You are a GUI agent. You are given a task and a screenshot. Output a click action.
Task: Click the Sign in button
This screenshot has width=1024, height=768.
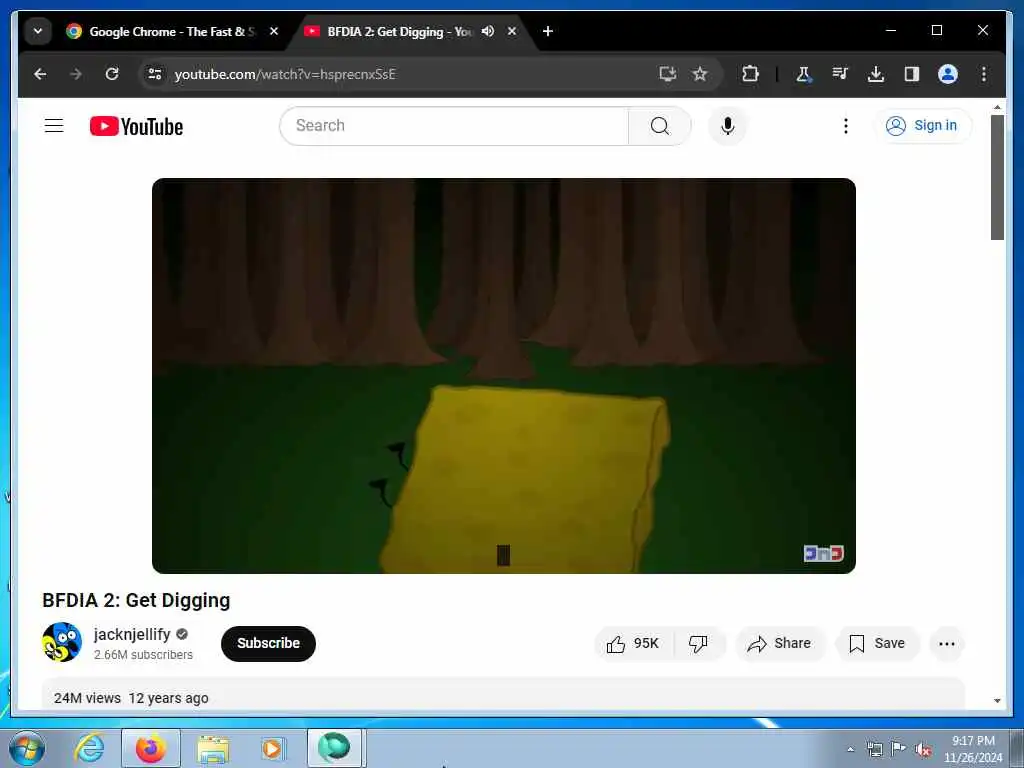[922, 125]
